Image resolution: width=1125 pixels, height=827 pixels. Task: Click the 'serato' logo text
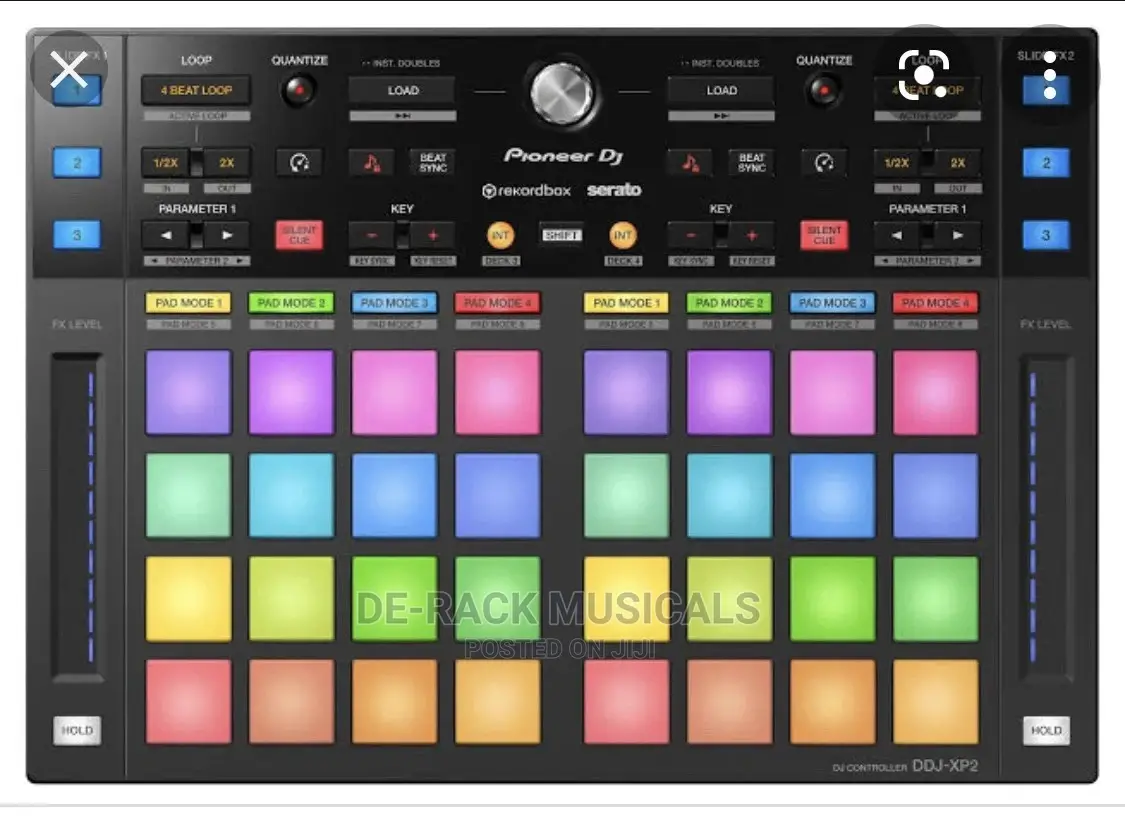point(613,190)
